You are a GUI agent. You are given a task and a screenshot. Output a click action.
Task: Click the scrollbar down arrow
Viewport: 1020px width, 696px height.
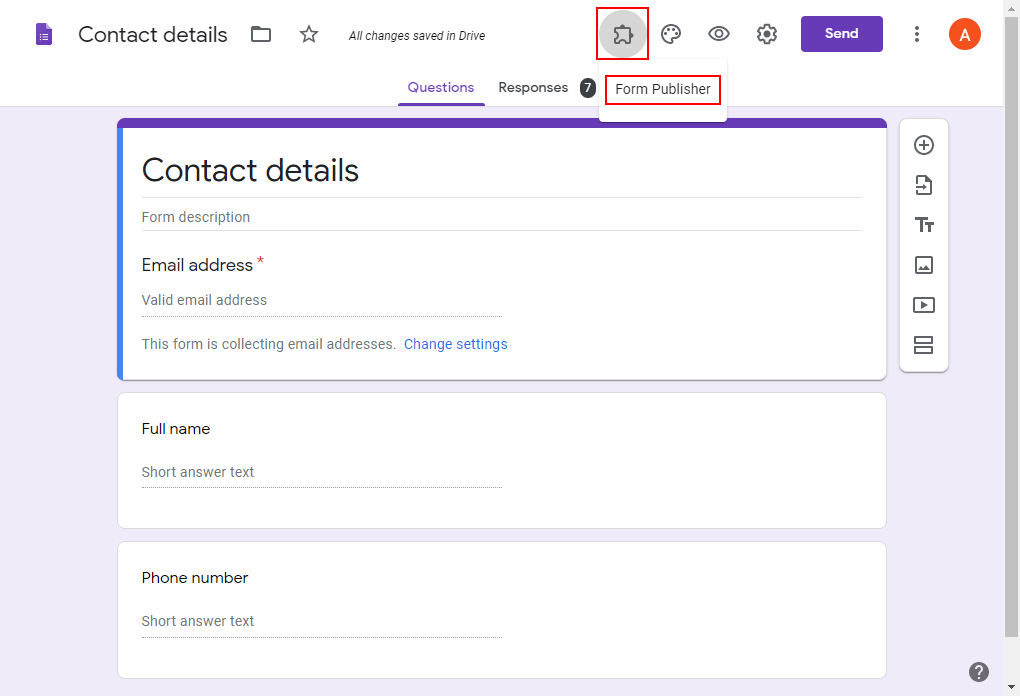pyautogui.click(x=1012, y=687)
